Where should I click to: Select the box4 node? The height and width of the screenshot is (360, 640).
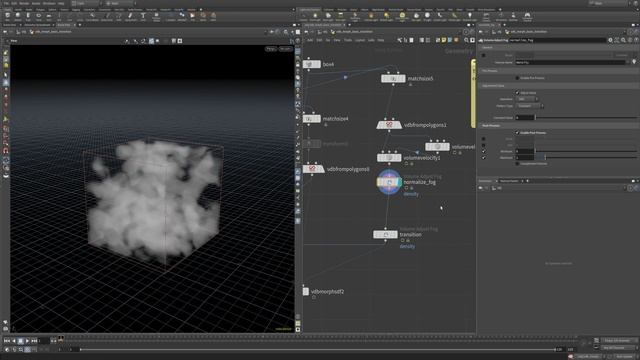(311, 64)
